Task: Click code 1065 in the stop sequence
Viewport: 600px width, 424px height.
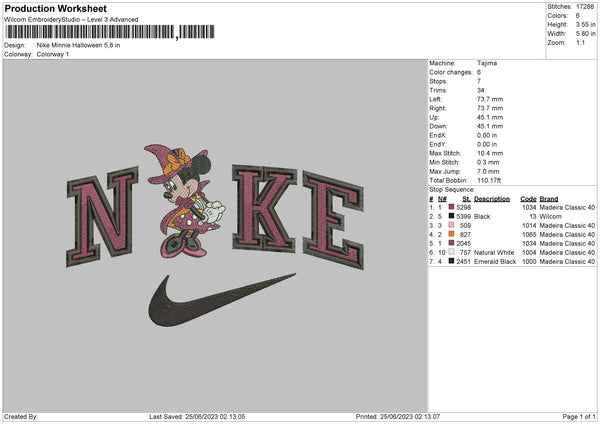Action: (x=529, y=234)
